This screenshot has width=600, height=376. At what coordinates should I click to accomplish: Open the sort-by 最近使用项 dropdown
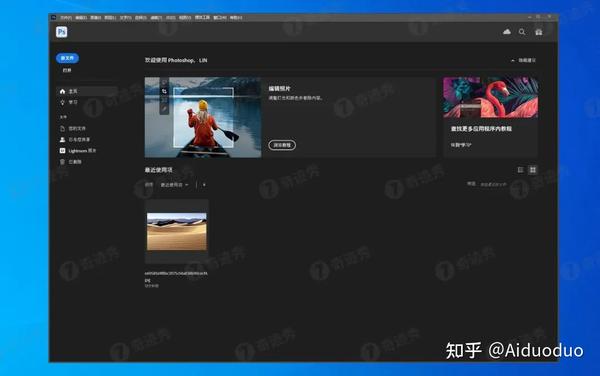[174, 185]
